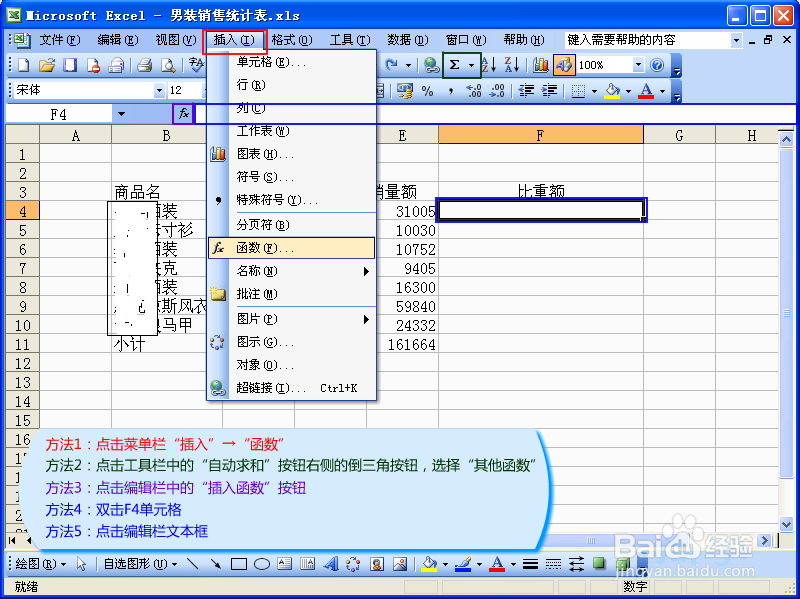The image size is (800, 599).
Task: Apply Percent style button
Action: 428,91
